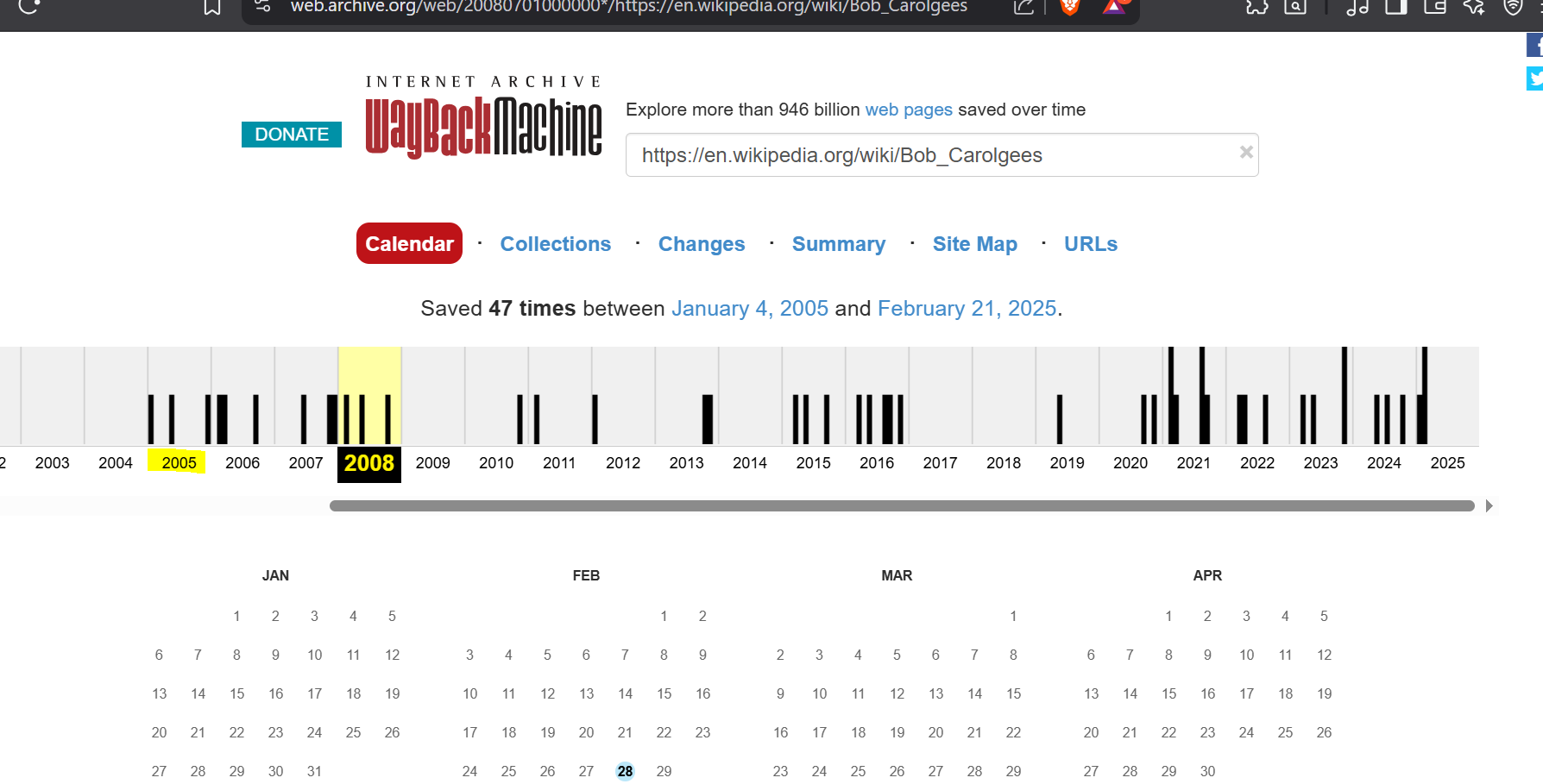Select year 2022 on the timeline
Image resolution: width=1543 pixels, height=784 pixels.
click(1257, 463)
